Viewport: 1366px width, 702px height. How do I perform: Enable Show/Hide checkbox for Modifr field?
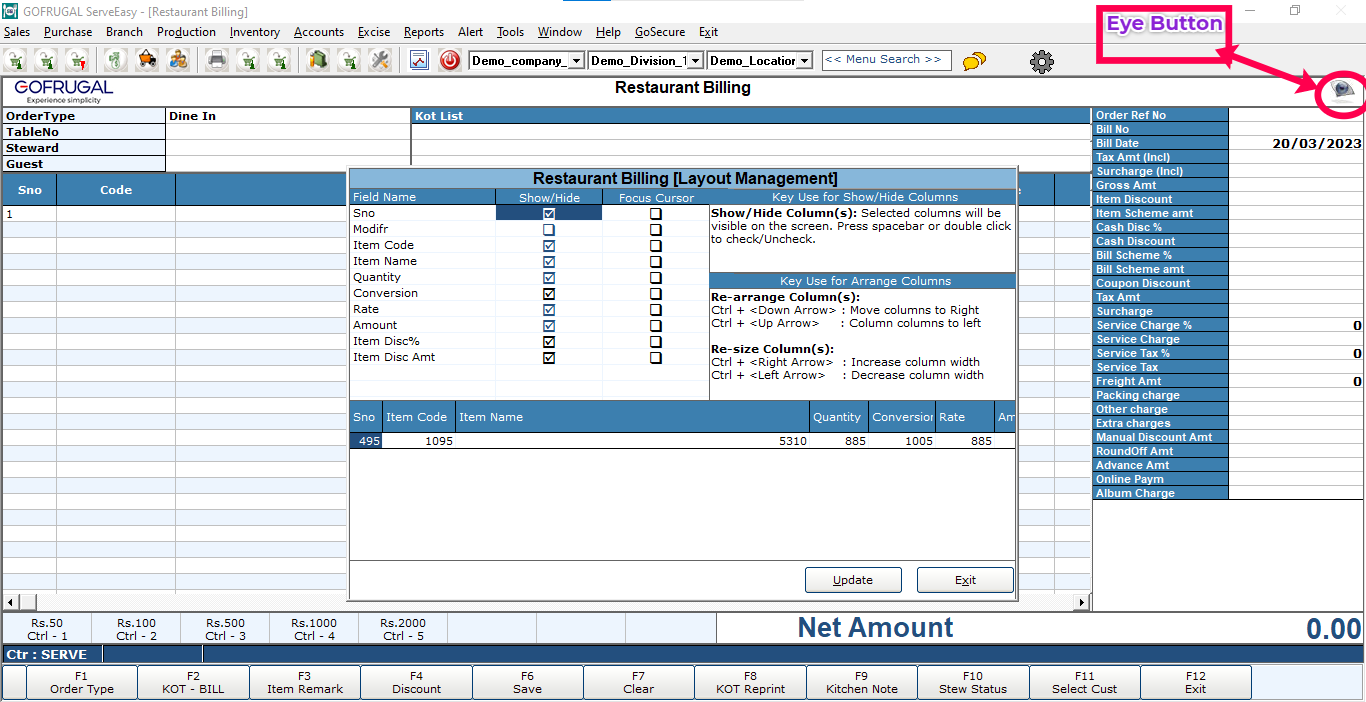click(549, 230)
